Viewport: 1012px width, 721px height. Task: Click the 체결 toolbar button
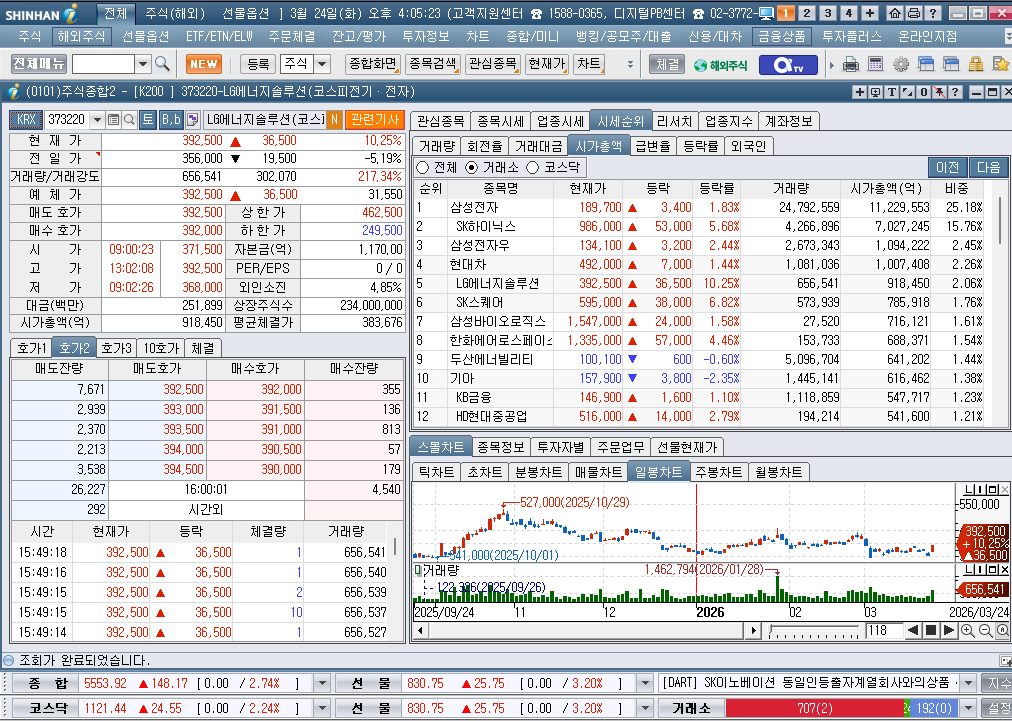667,64
